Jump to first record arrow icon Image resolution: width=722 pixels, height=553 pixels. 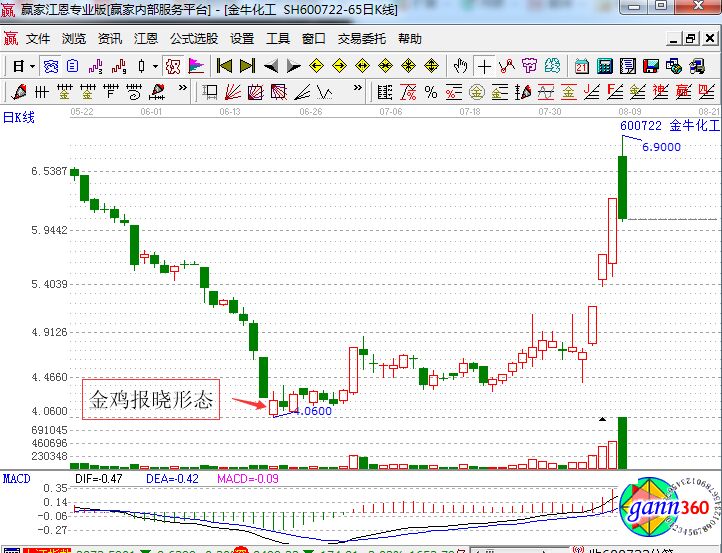click(224, 67)
